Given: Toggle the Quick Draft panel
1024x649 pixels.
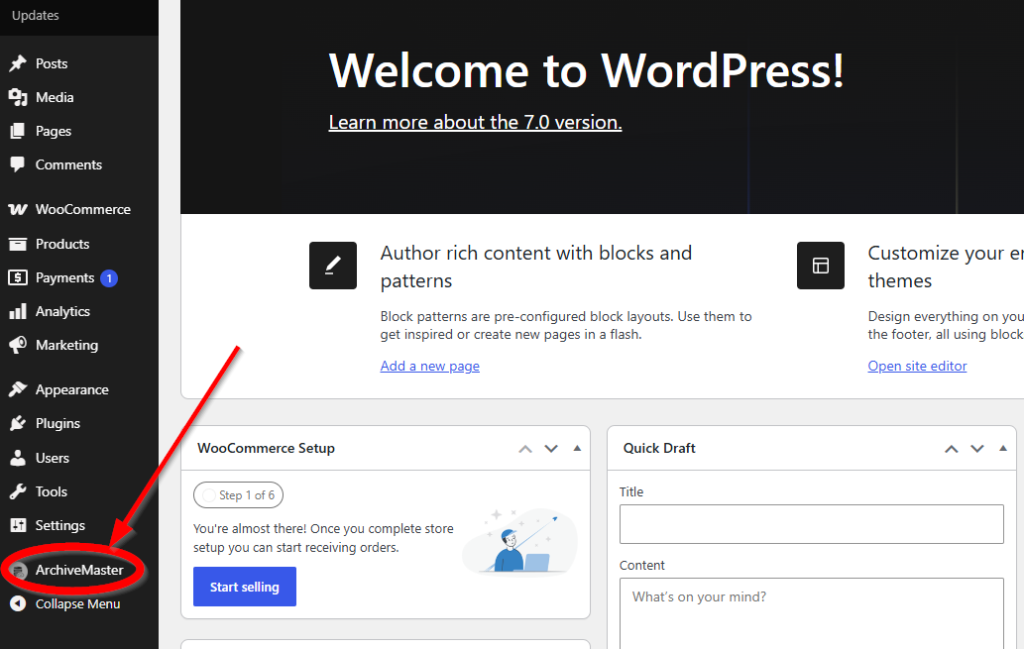Looking at the screenshot, I should tap(1002, 448).
